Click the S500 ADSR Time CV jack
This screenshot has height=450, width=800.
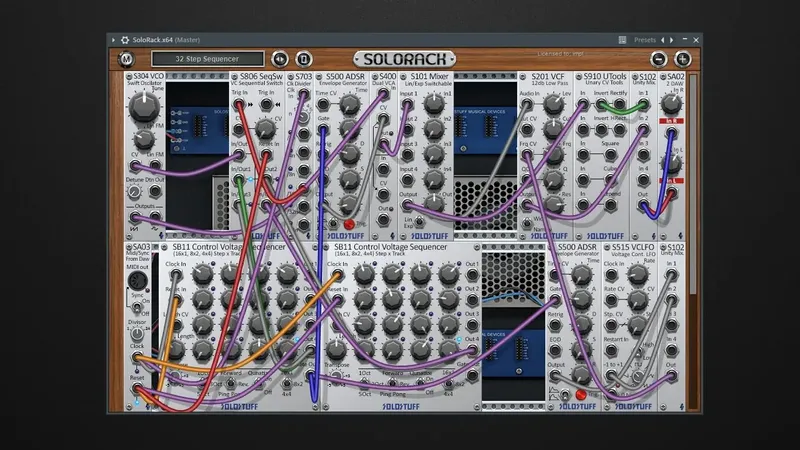click(x=323, y=105)
